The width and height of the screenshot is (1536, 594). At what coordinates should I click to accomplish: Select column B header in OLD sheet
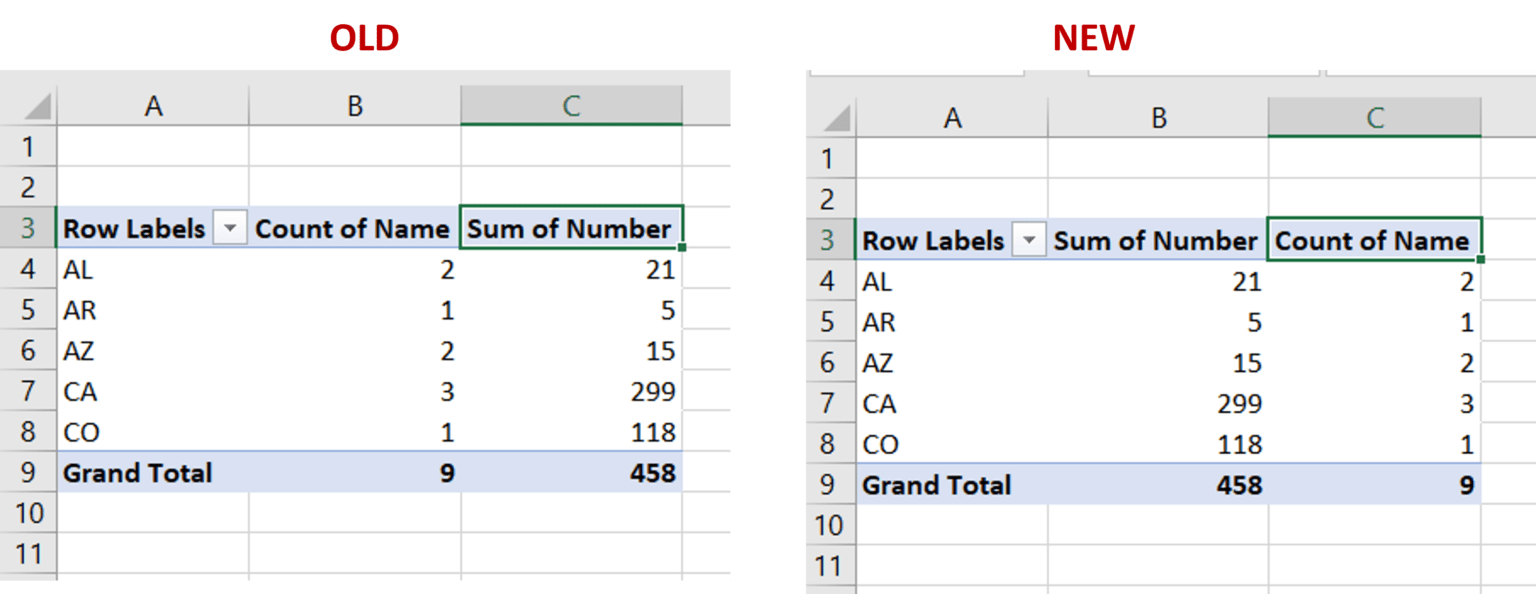pyautogui.click(x=355, y=106)
